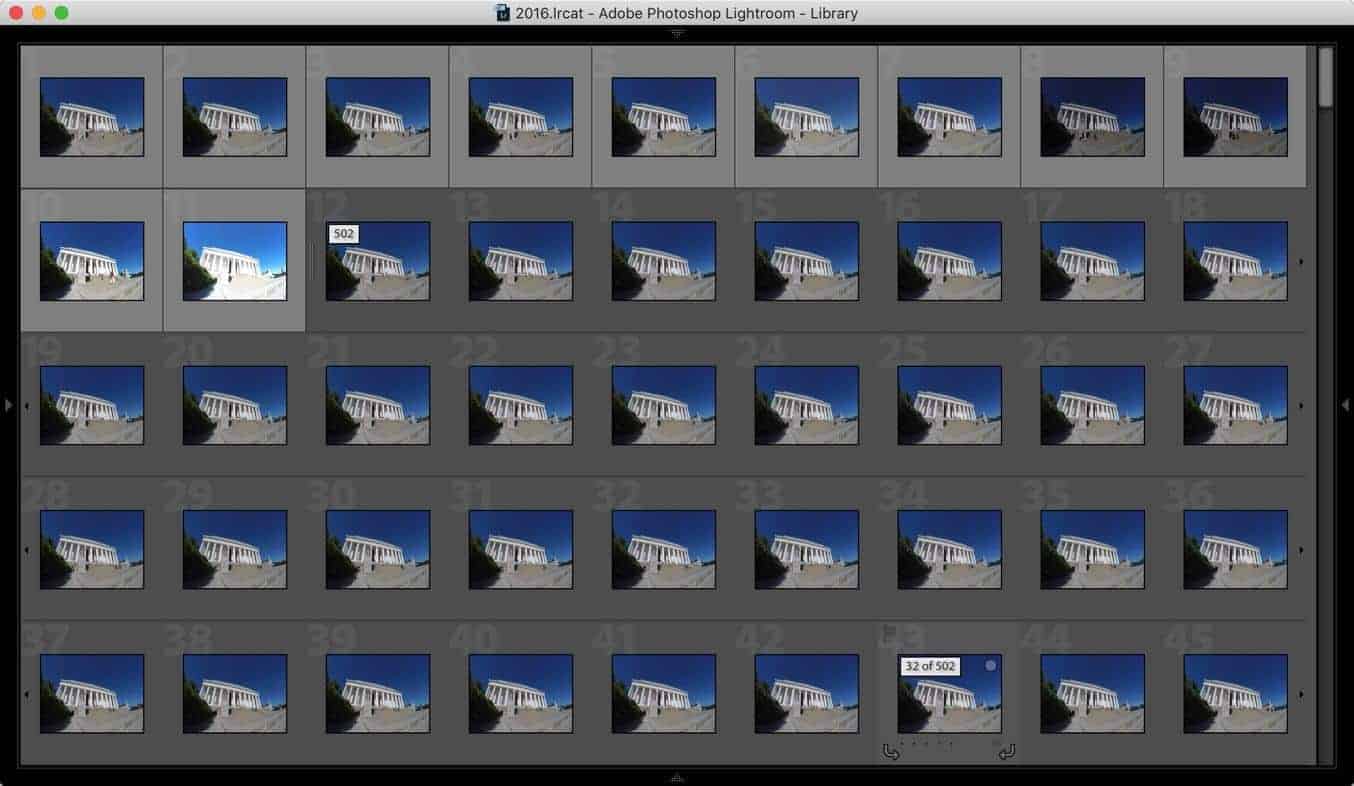This screenshot has height=786, width=1354.
Task: Select photo thumbnail number 30
Action: click(378, 549)
